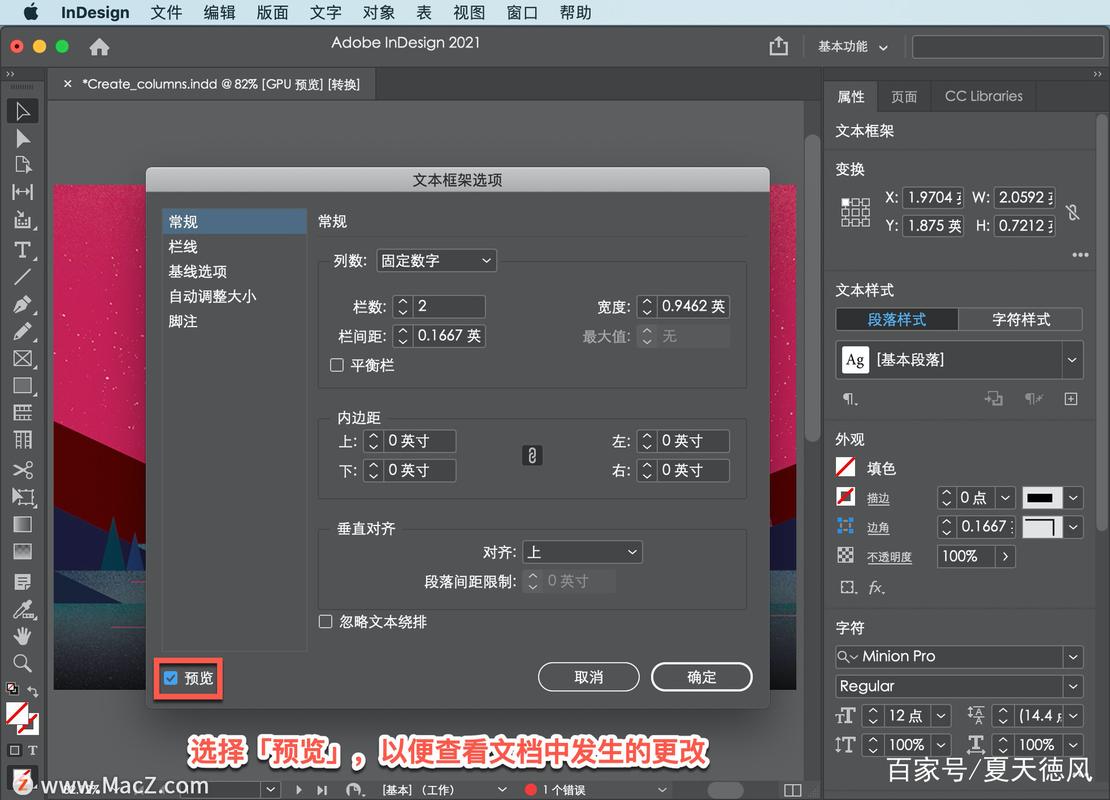Click the 确定 button to confirm
The image size is (1110, 800).
click(701, 677)
